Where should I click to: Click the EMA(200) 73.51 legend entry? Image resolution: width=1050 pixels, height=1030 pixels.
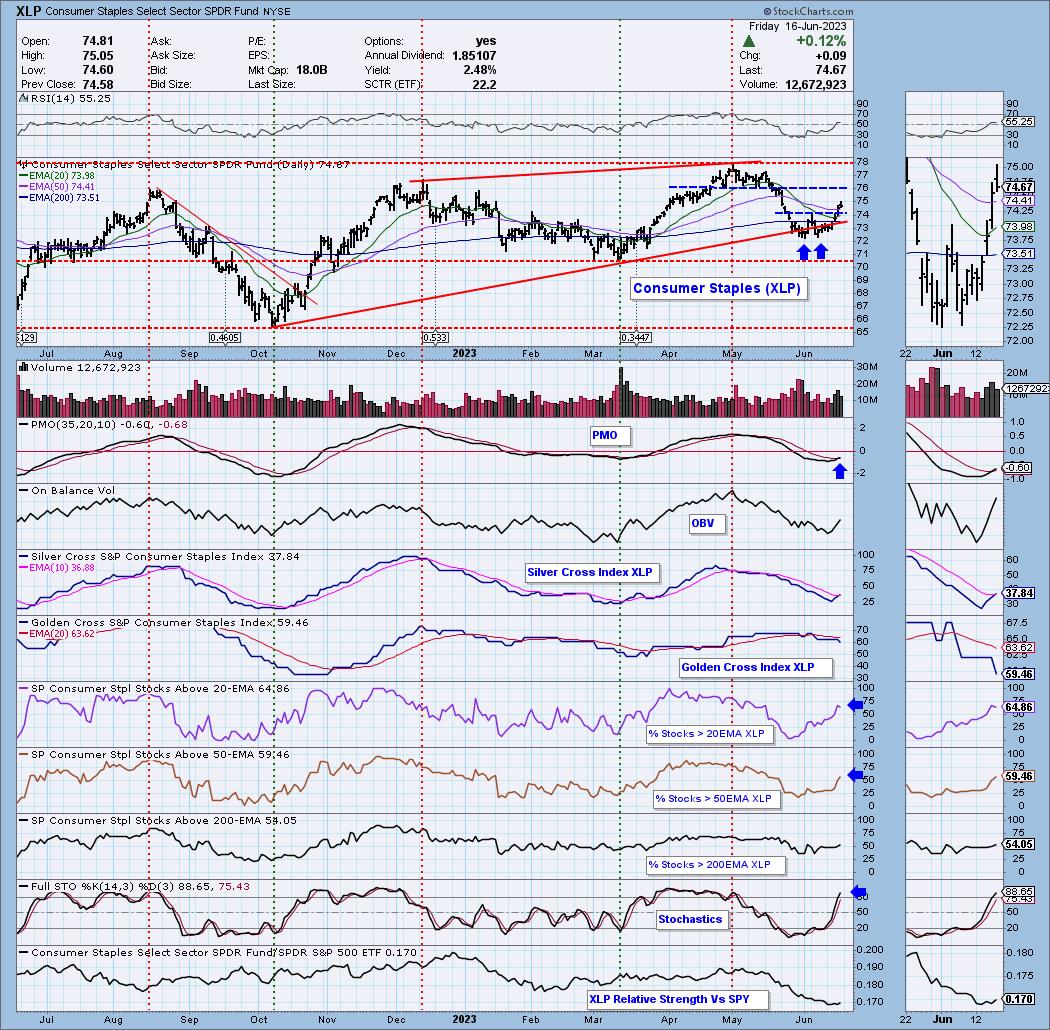59,198
